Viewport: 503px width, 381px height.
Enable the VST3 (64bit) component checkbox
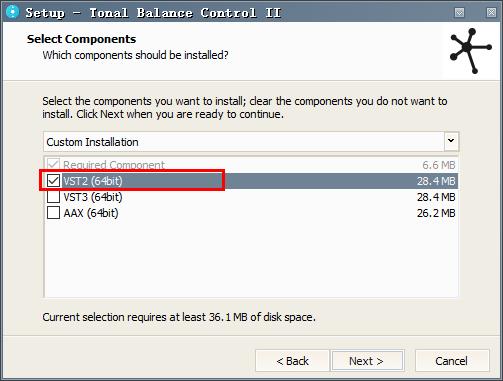coord(53,197)
